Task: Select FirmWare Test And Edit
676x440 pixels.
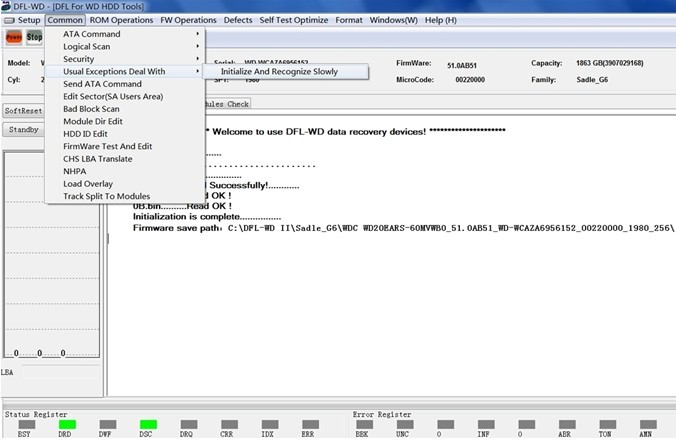Action: pyautogui.click(x=125, y=147)
